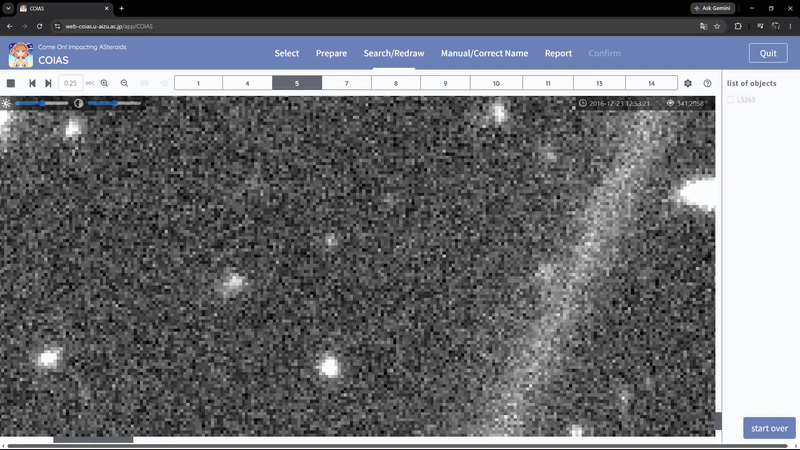Open a new browser tab
This screenshot has width=800, height=450.
click(121, 8)
